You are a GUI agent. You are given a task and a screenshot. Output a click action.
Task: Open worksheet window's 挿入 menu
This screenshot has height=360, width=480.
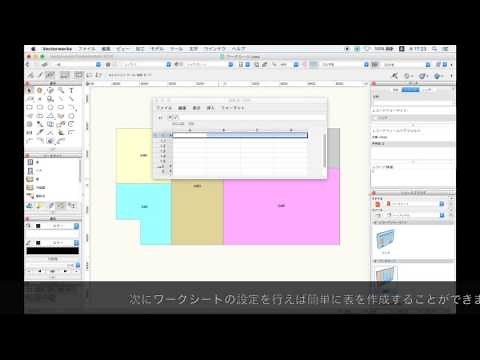[x=210, y=108]
